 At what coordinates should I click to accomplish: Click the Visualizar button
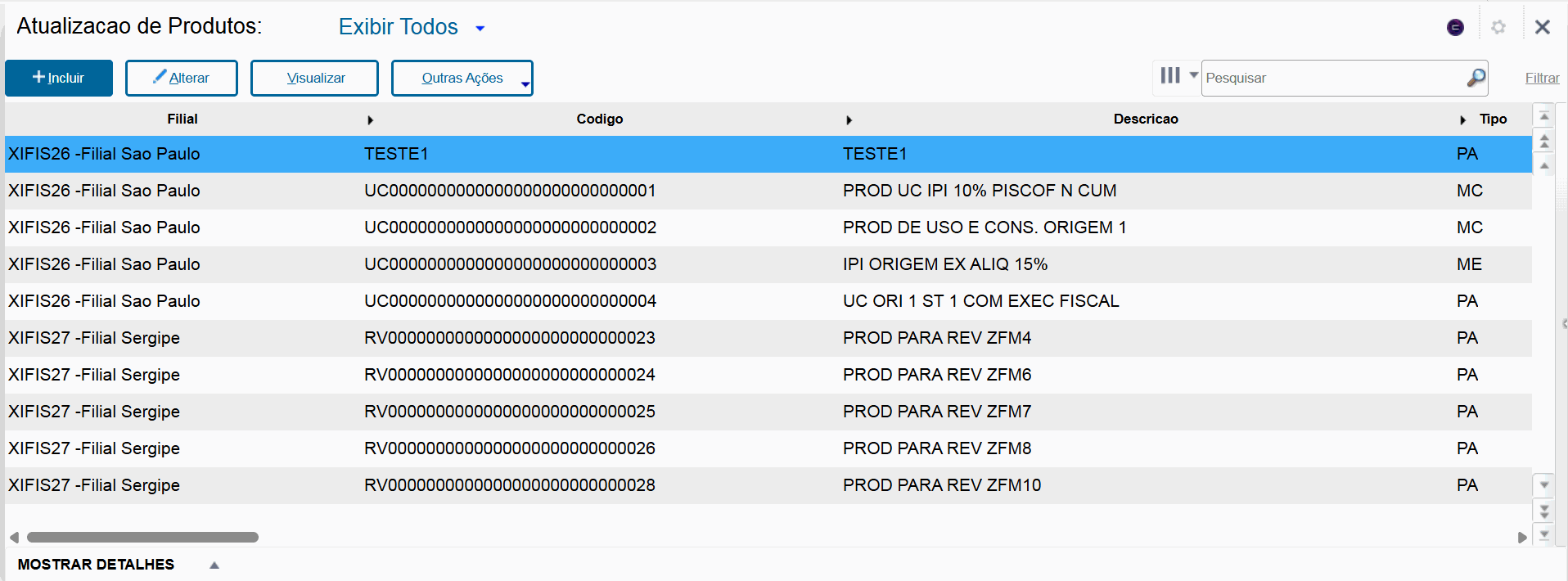coord(314,78)
